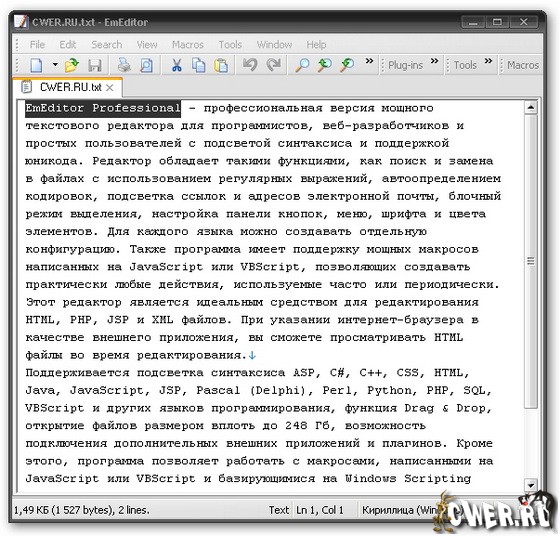Screen dimensions: 560x536
Task: Click the Text mode status bar entry
Action: [279, 510]
